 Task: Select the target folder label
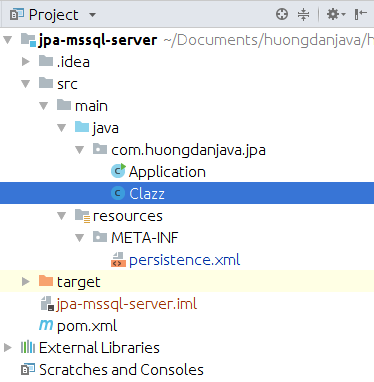click(79, 282)
